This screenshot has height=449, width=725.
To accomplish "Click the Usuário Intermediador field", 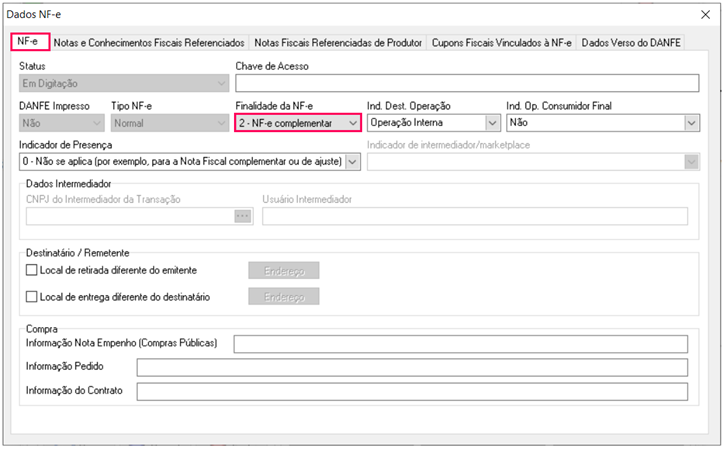I will (474, 216).
